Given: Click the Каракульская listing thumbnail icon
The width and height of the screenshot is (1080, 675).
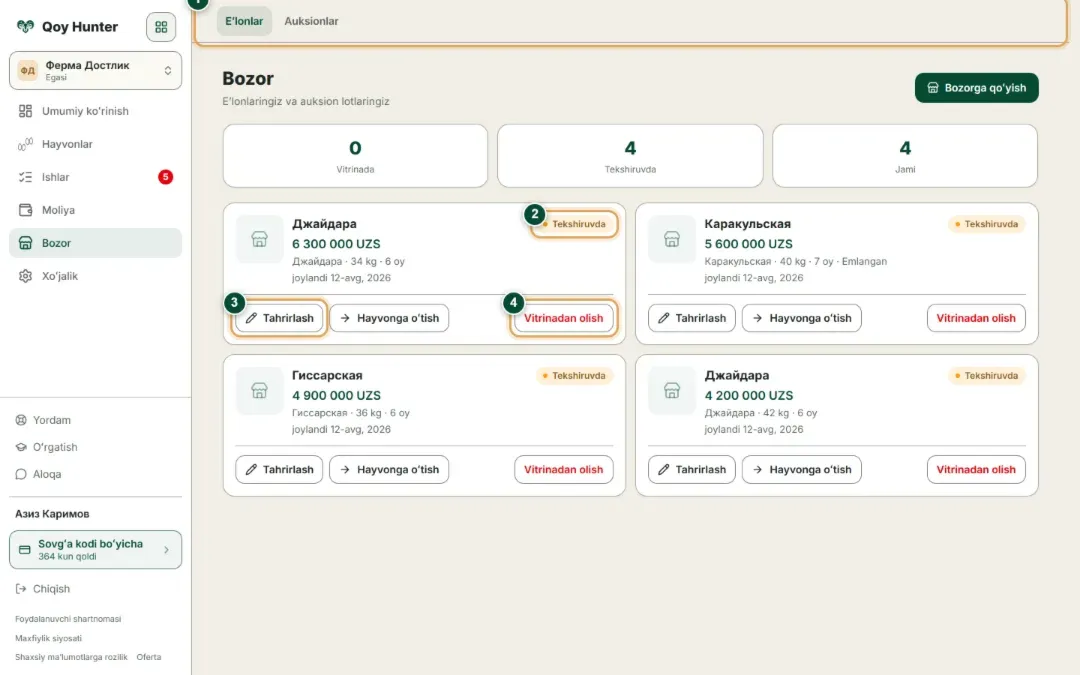Looking at the screenshot, I should pyautogui.click(x=672, y=239).
